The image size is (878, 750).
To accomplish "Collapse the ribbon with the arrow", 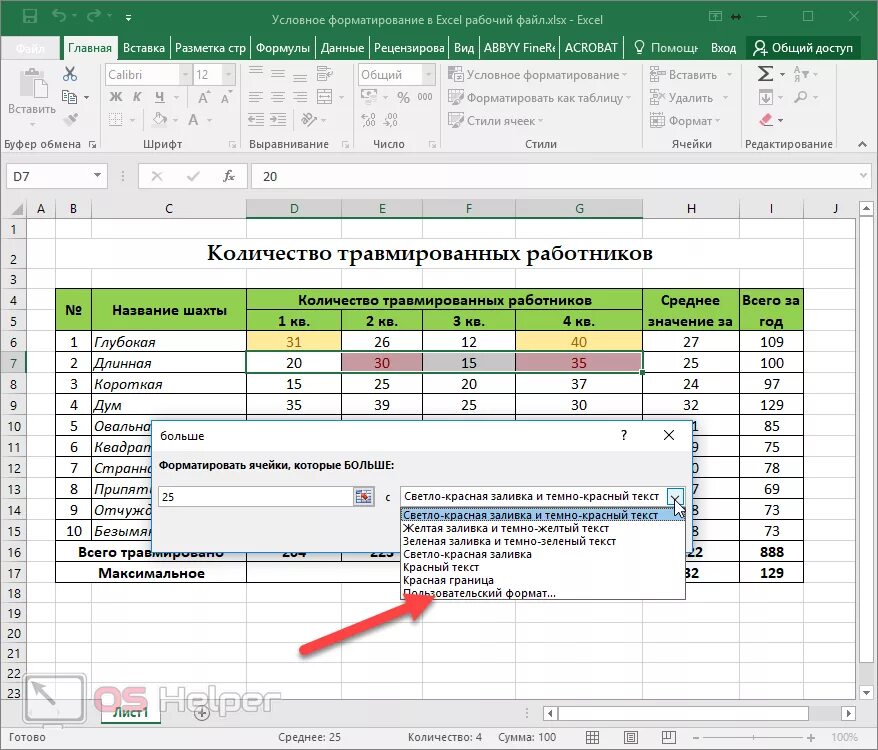I will [x=862, y=145].
